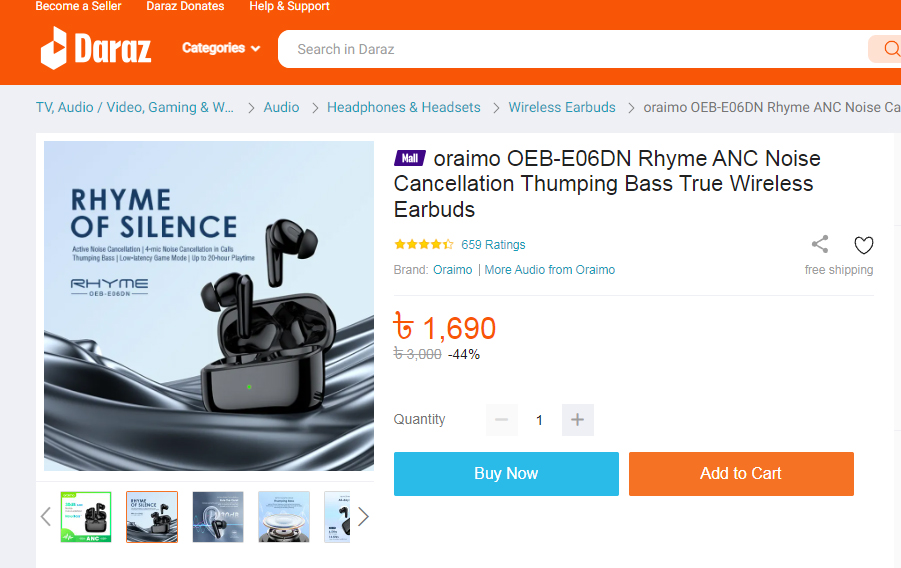Open the Categories dropdown
This screenshot has width=901, height=568.
click(x=221, y=48)
